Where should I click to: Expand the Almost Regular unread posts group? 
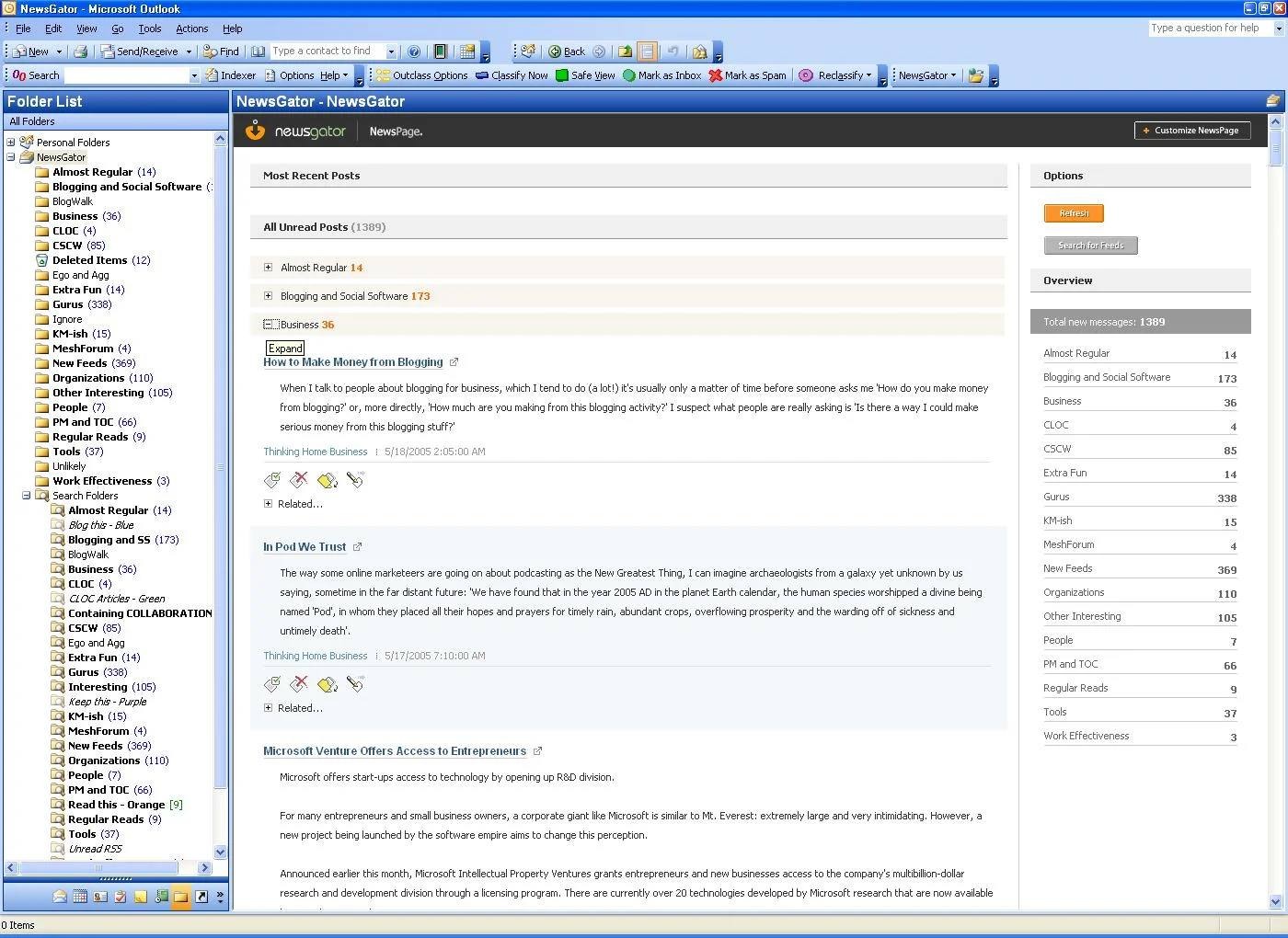pos(268,268)
